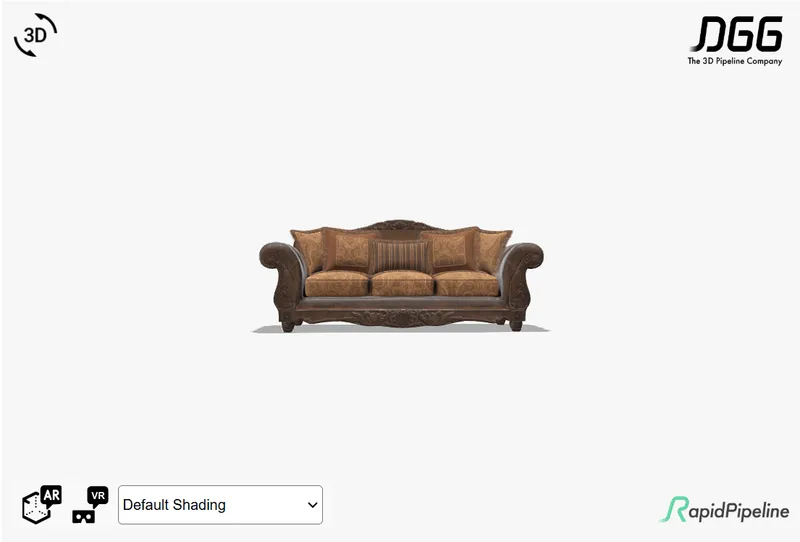
Task: Select the Default Shading combo box text
Action: coord(174,505)
